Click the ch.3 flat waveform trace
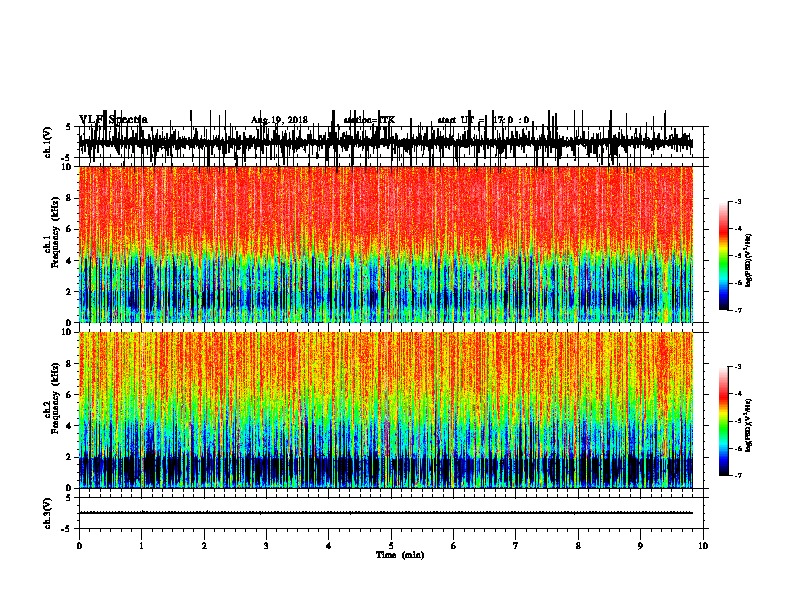Viewport: 792px width, 612px height. [386, 513]
